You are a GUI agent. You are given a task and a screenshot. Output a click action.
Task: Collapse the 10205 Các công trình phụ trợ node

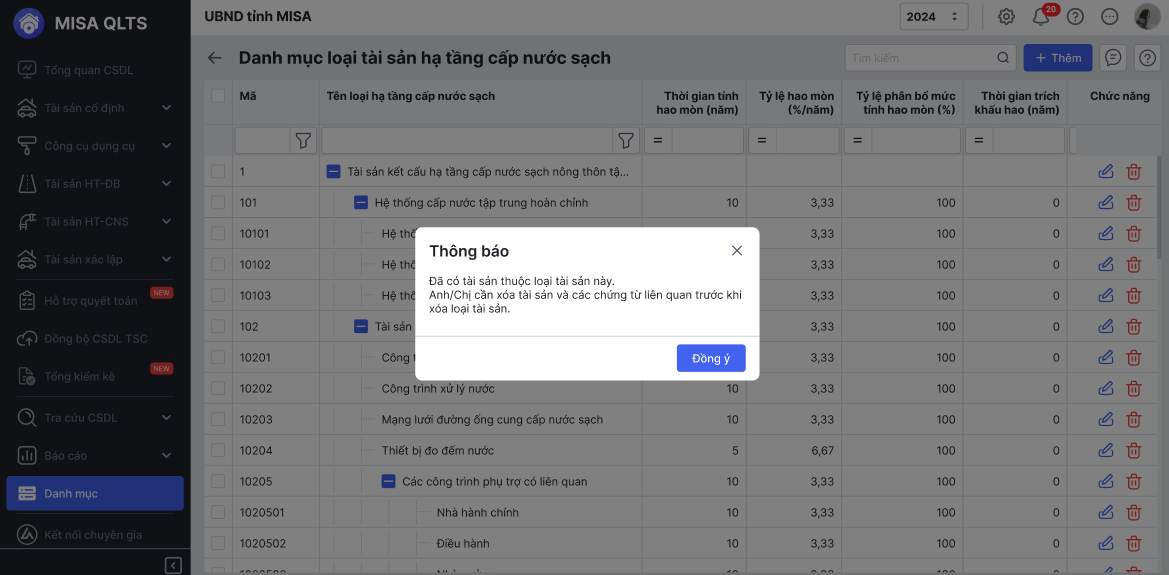point(389,482)
